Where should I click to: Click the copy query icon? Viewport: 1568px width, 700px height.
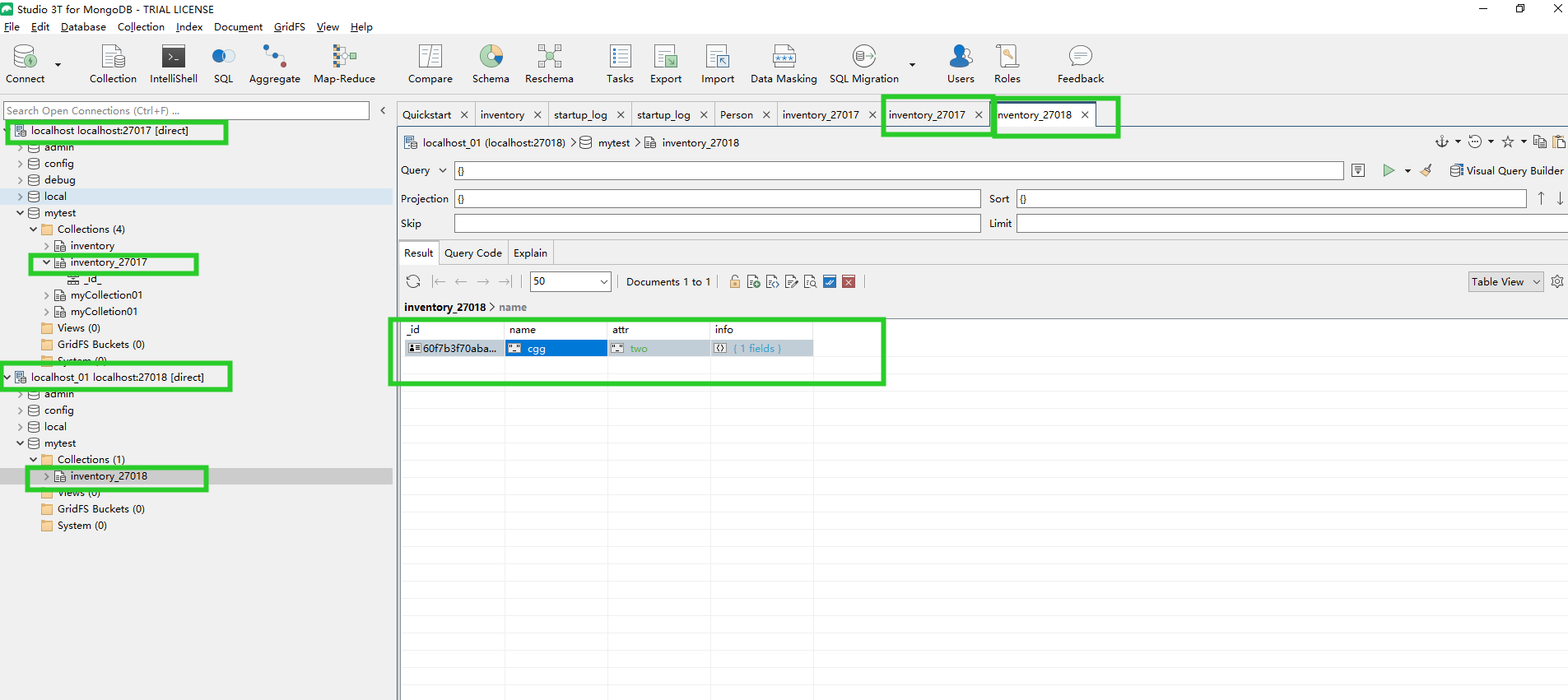point(1539,141)
